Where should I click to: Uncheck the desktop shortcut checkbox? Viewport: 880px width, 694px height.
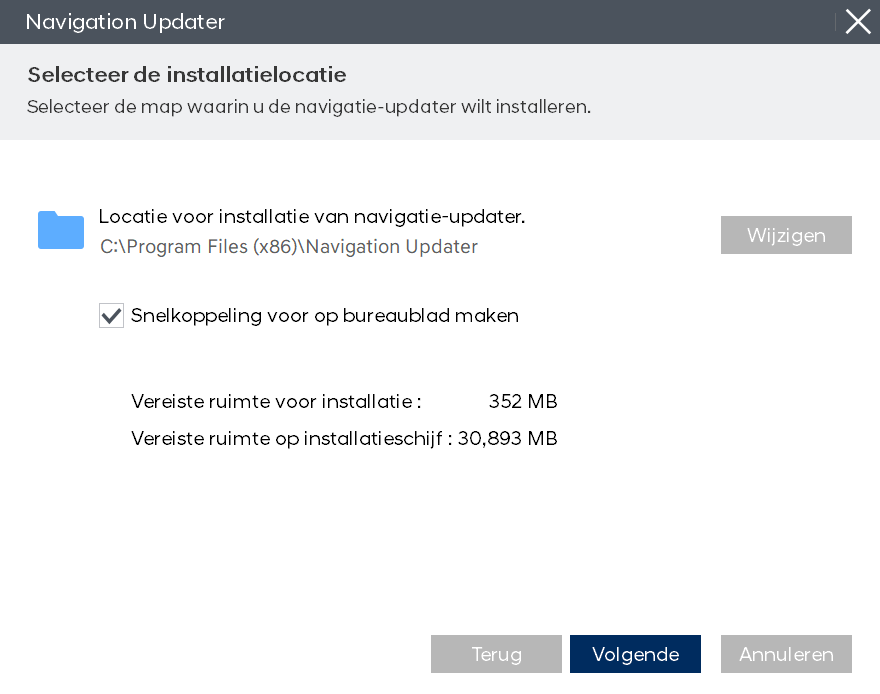pyautogui.click(x=111, y=316)
